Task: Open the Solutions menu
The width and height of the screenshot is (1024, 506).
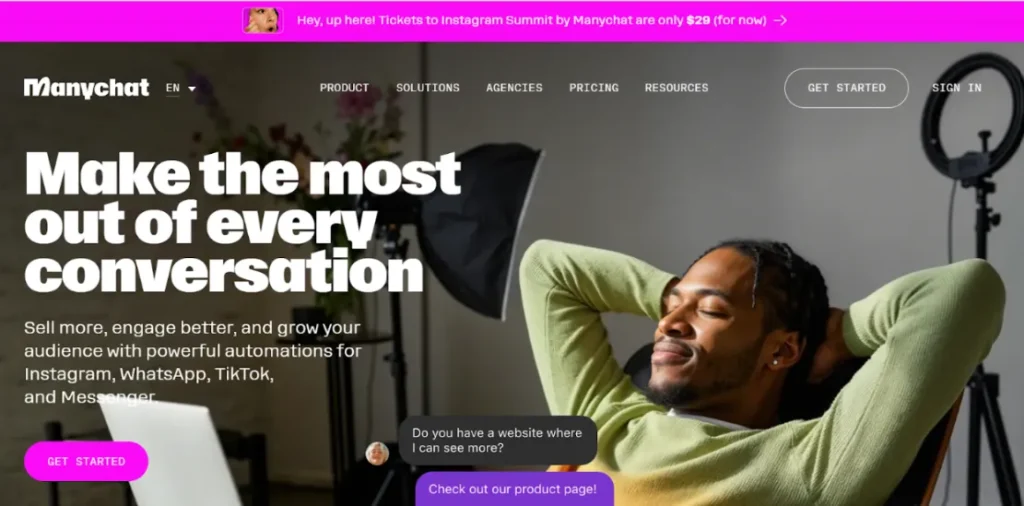Action: click(428, 87)
